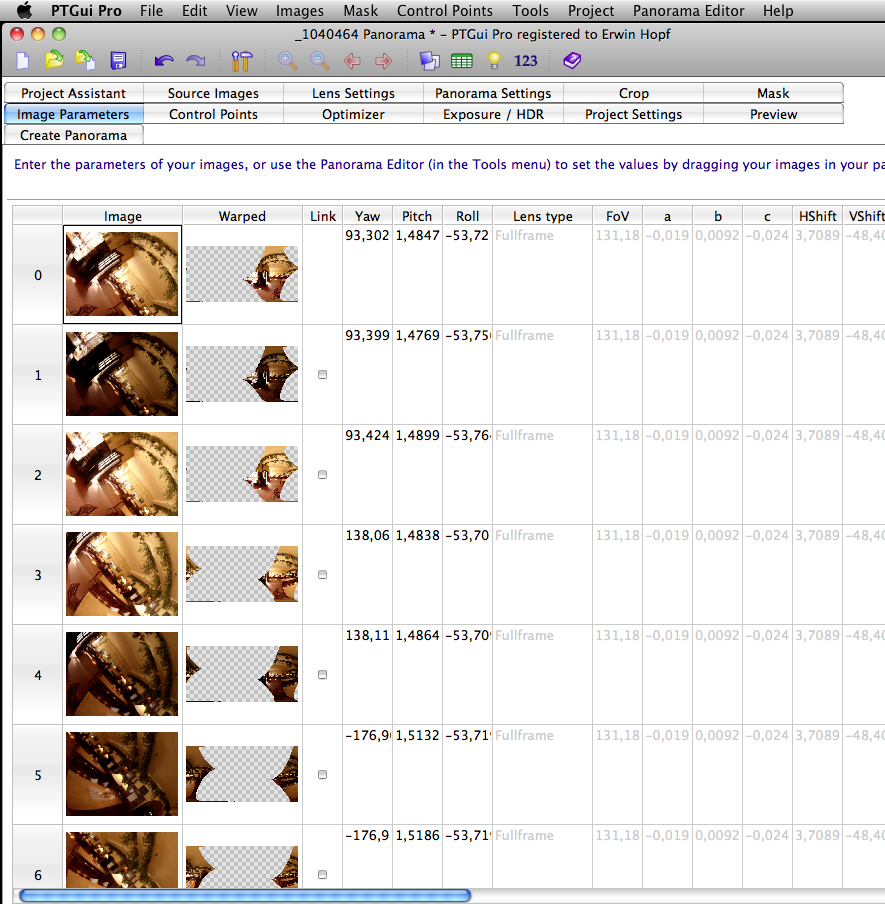Toggle the Link checkbox for image 6
The width and height of the screenshot is (885, 904).
tap(322, 875)
